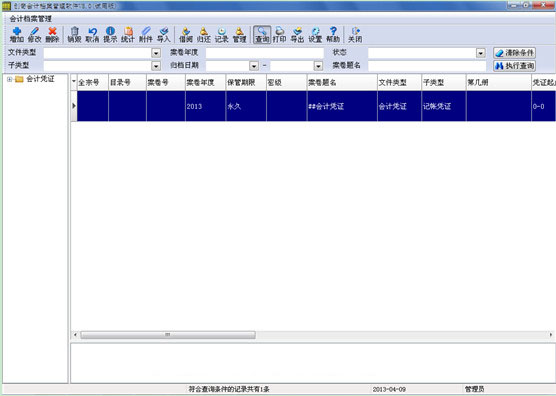Open the 状态 dropdown arrow
Image resolution: width=556 pixels, height=396 pixels.
(480, 53)
